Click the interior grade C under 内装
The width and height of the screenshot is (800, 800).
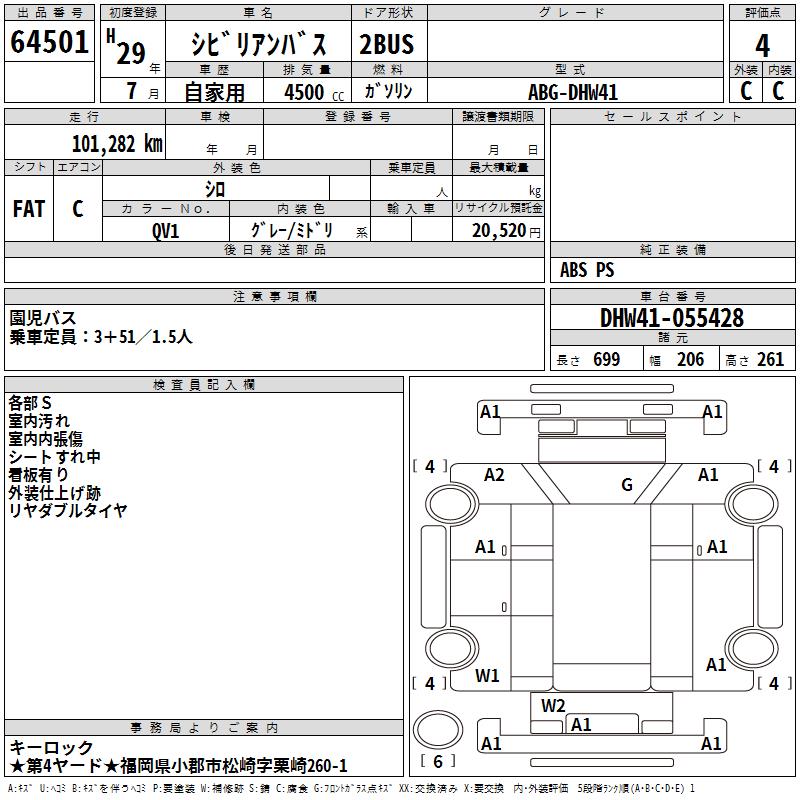778,91
